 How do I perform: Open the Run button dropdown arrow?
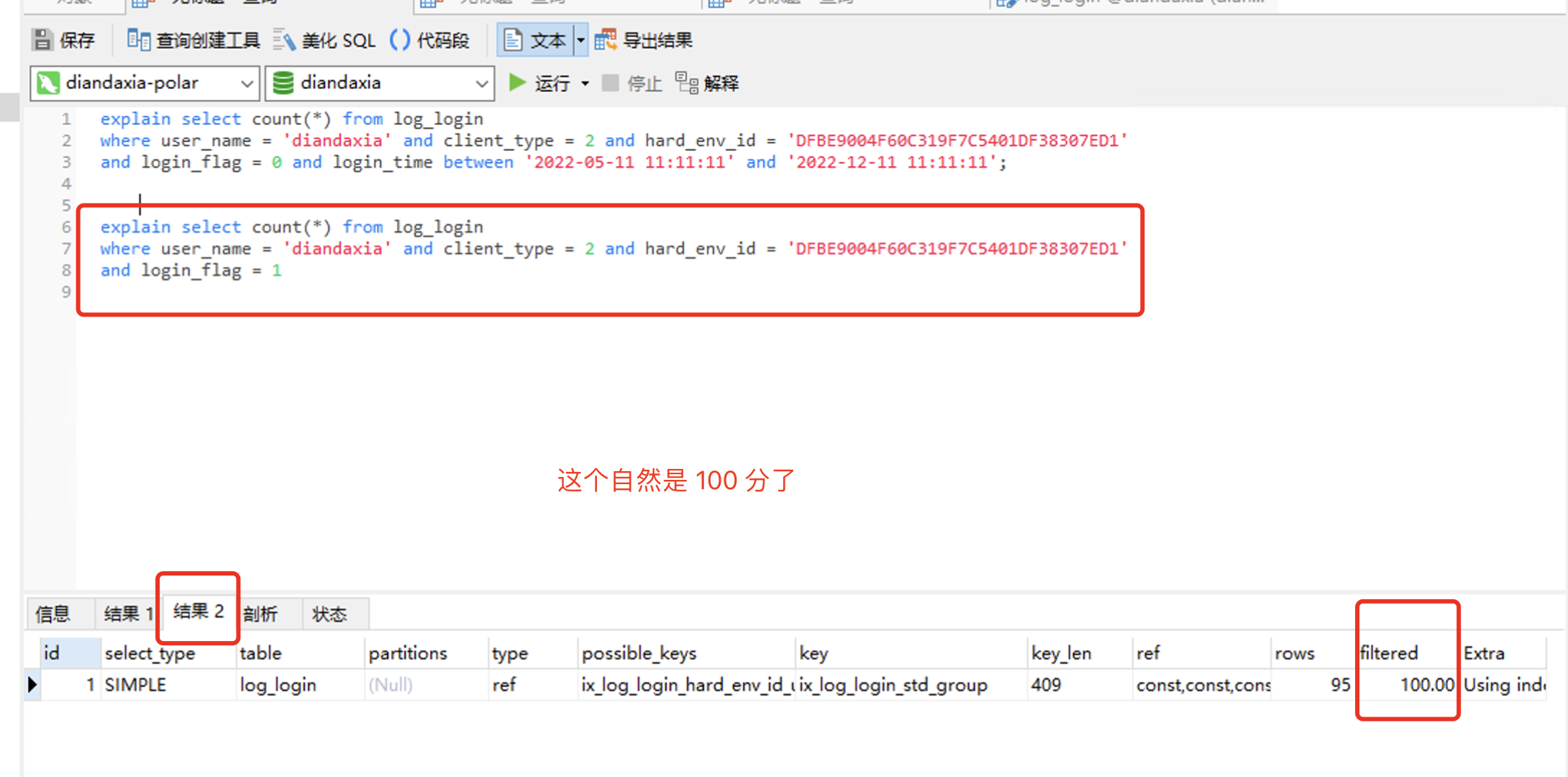point(585,83)
